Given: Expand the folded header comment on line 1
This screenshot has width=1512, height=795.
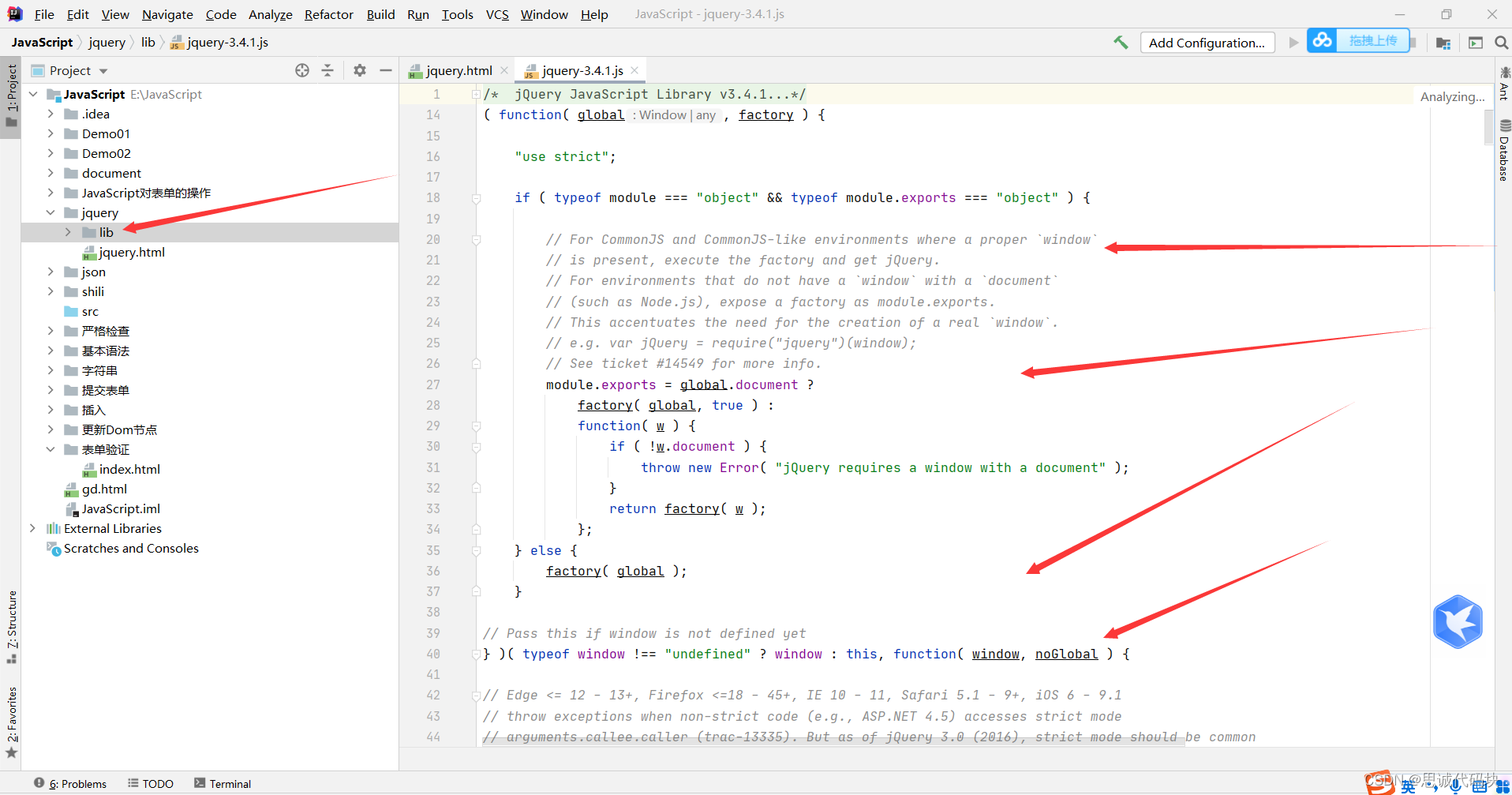Looking at the screenshot, I should pyautogui.click(x=477, y=95).
